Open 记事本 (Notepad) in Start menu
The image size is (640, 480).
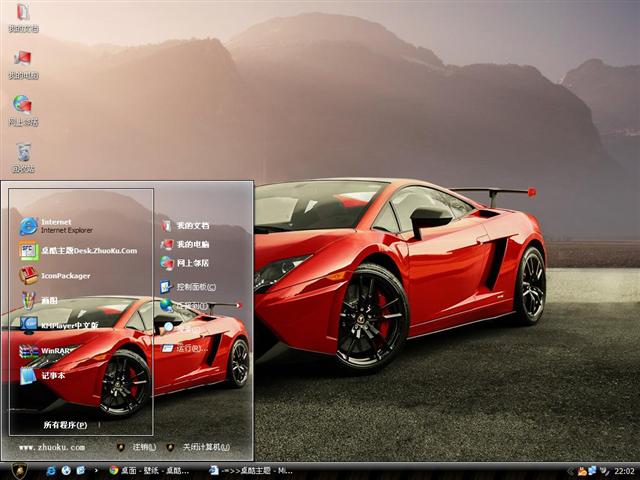click(x=42, y=376)
